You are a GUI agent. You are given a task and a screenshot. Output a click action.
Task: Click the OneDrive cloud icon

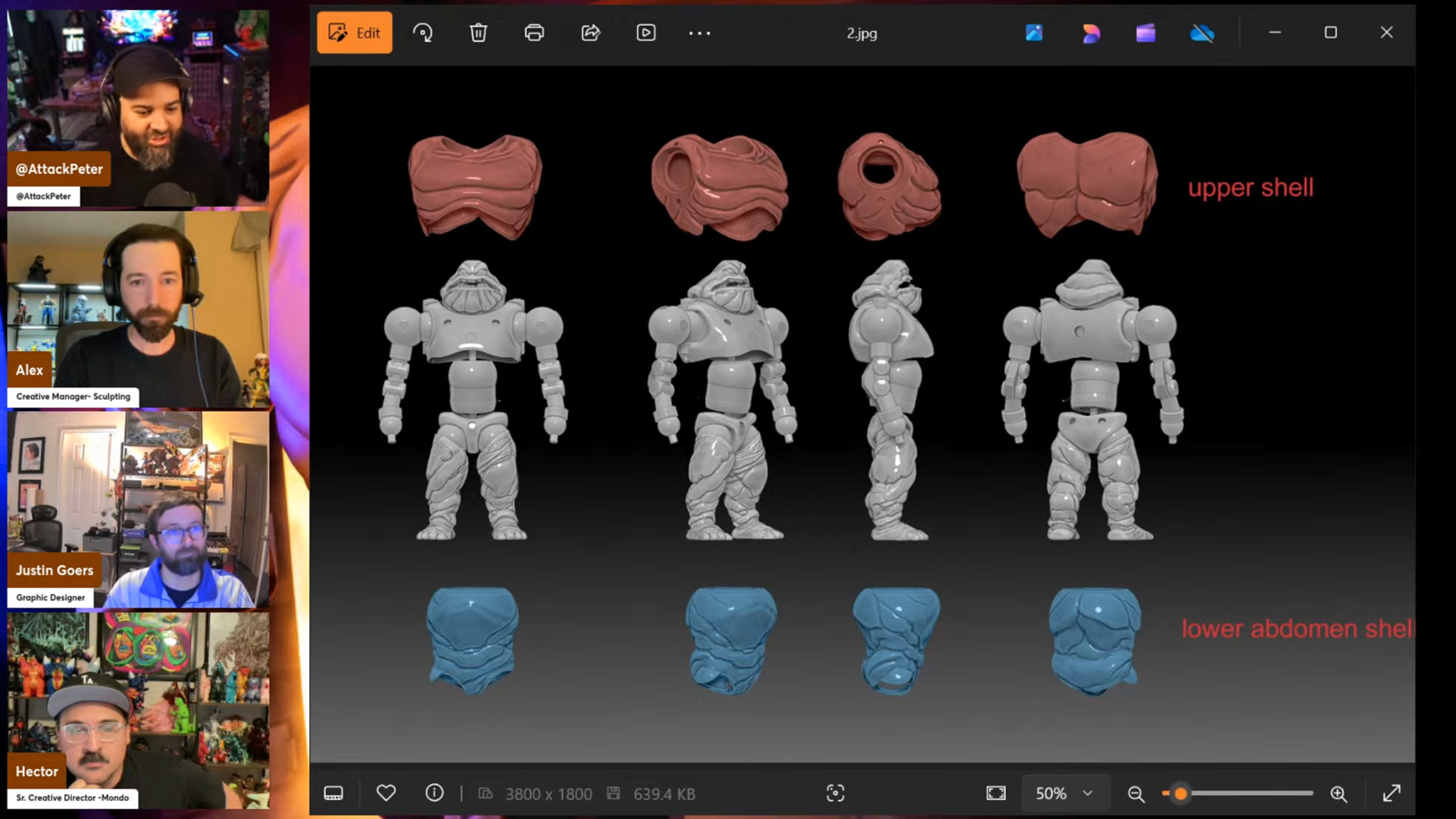(x=1202, y=33)
